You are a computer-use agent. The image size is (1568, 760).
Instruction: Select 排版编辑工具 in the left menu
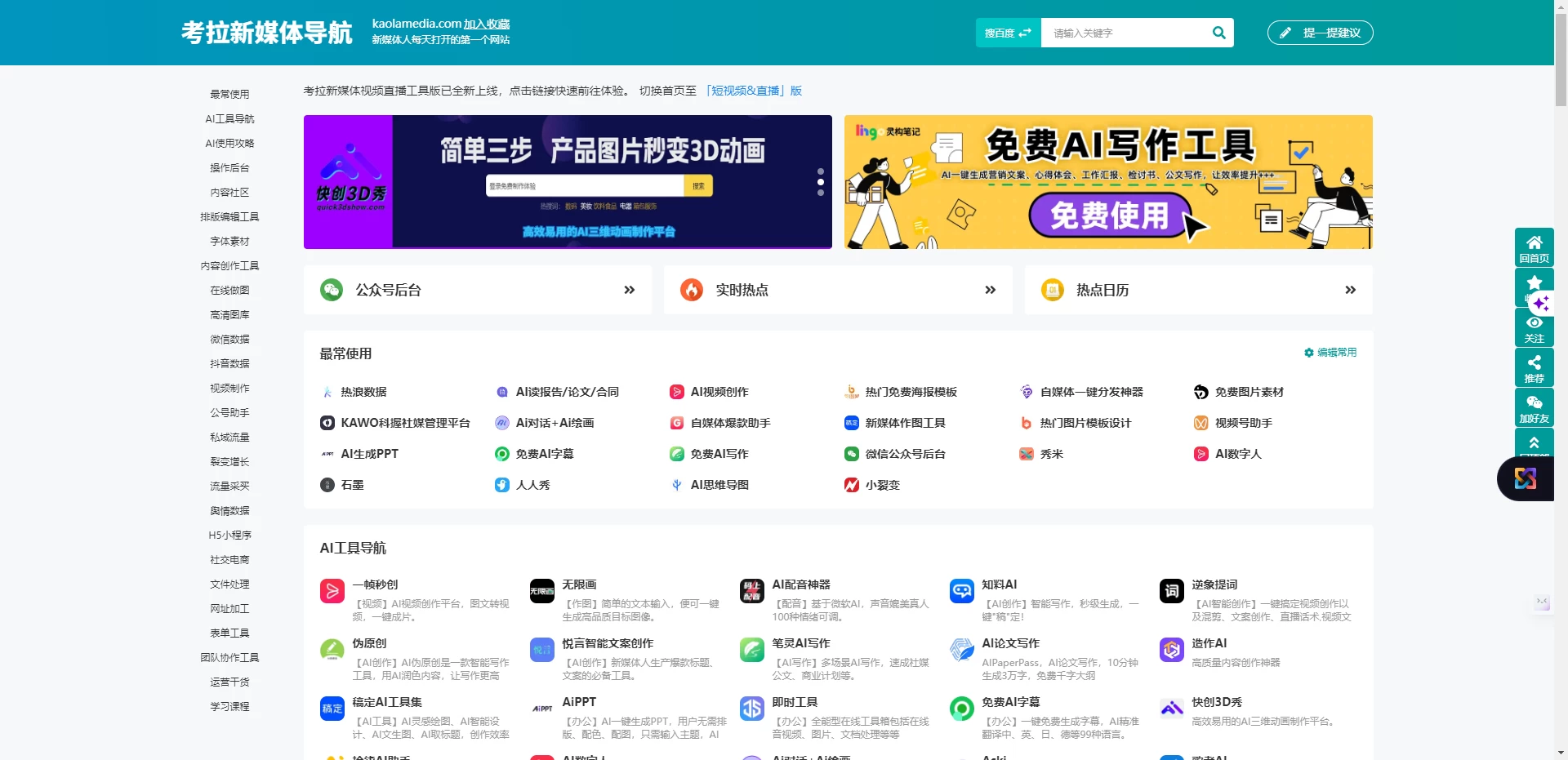coord(229,216)
